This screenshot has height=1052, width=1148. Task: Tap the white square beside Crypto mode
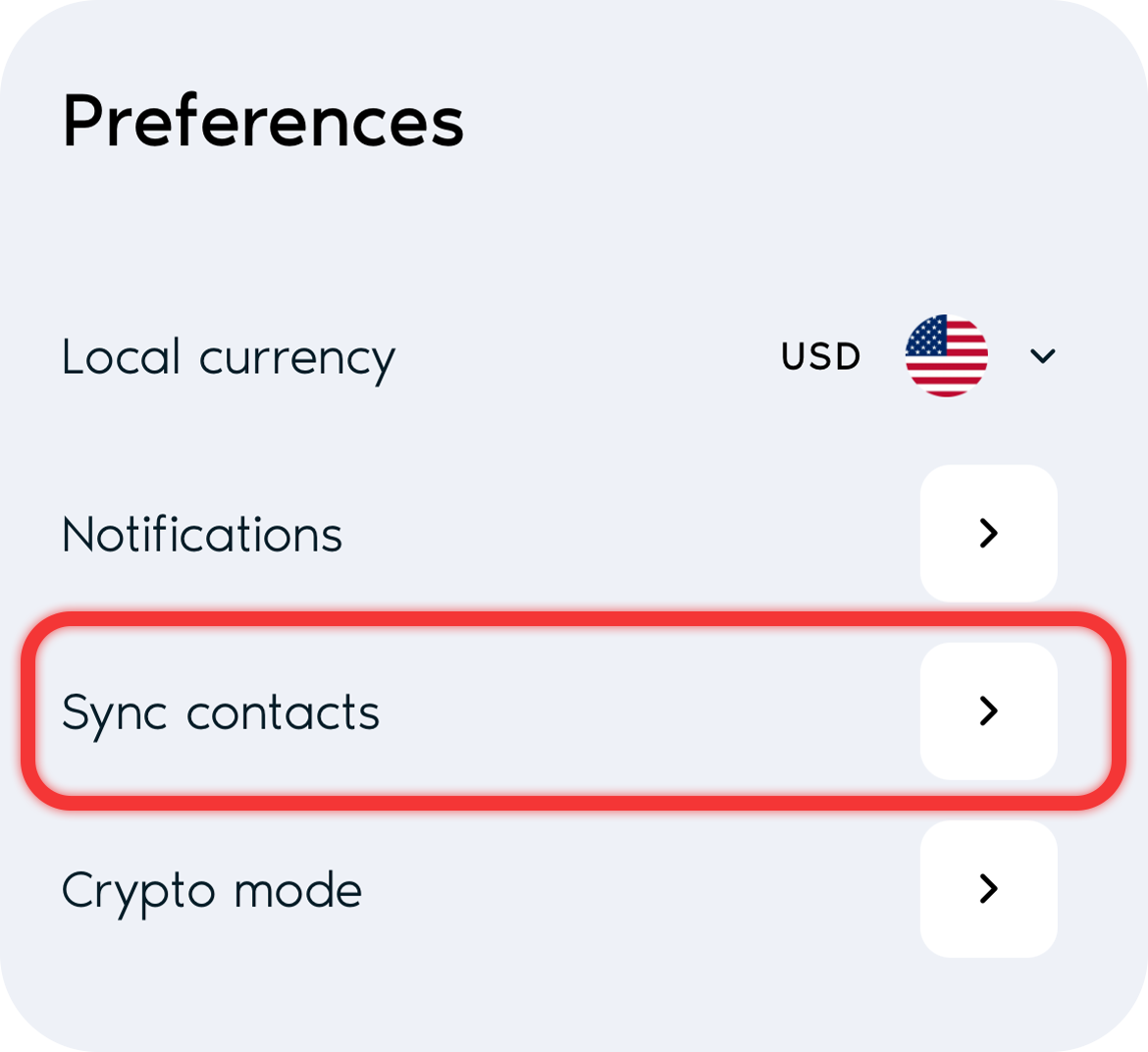pos(988,889)
